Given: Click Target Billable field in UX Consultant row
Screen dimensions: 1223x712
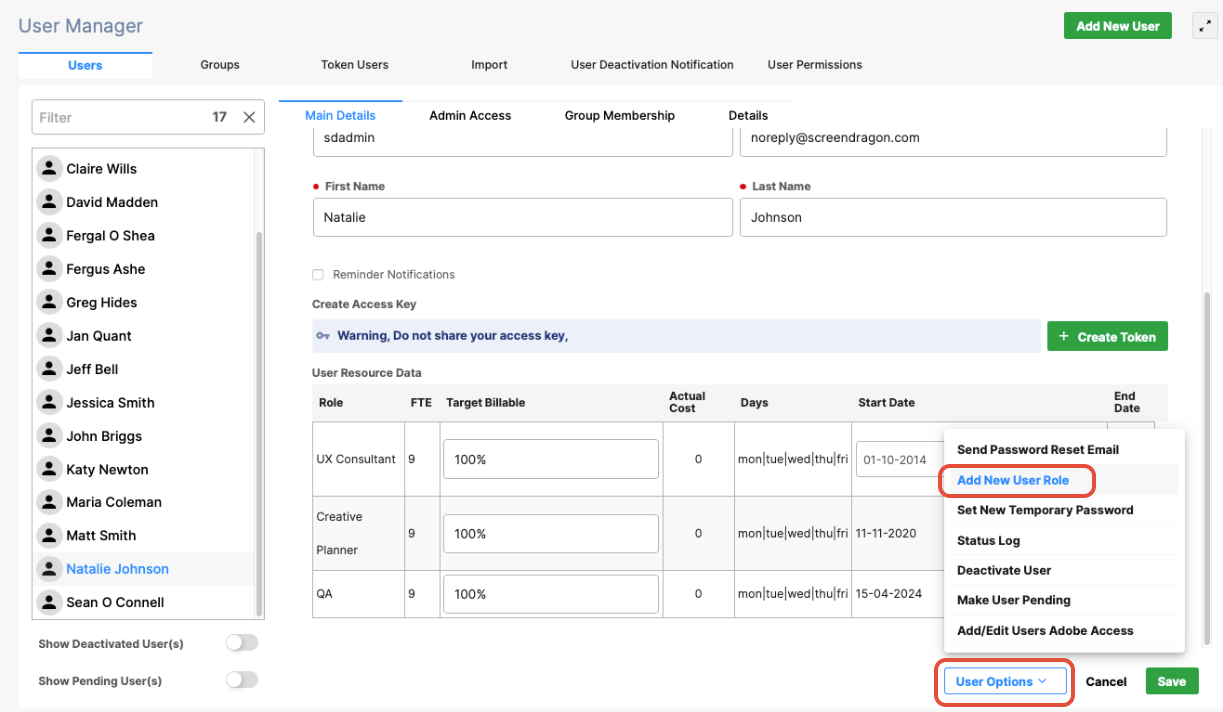Looking at the screenshot, I should (x=551, y=459).
